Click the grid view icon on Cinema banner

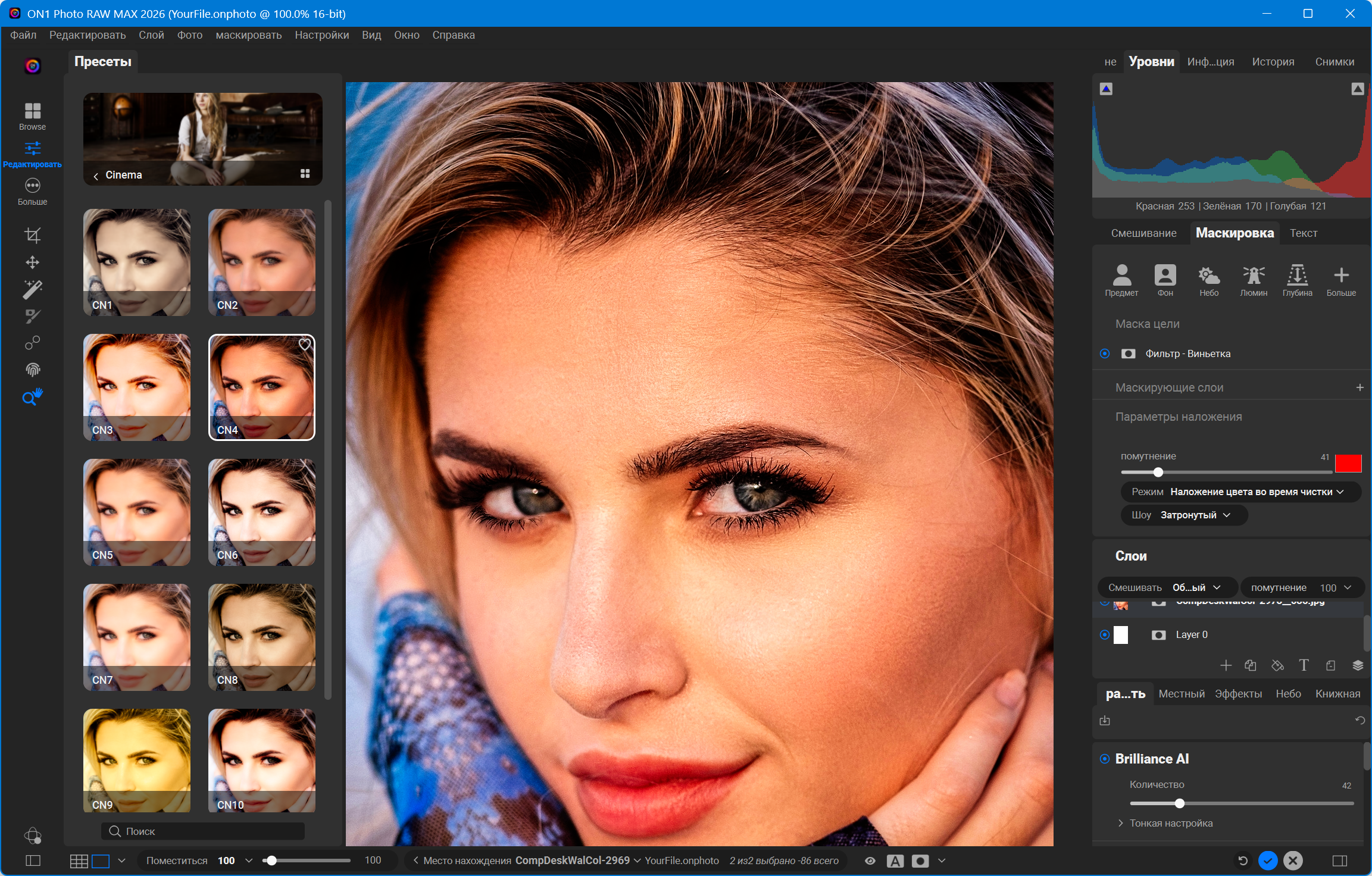click(x=305, y=174)
